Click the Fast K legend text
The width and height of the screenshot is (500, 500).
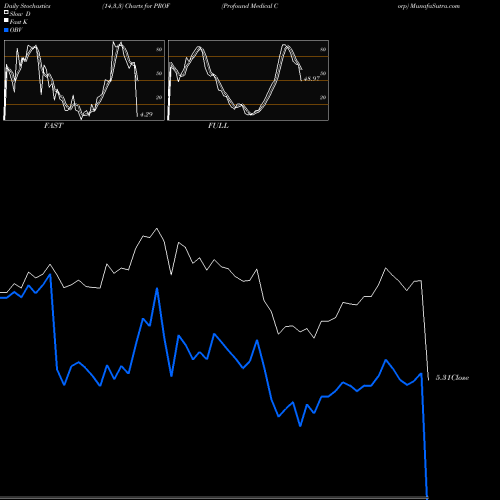(x=19, y=22)
